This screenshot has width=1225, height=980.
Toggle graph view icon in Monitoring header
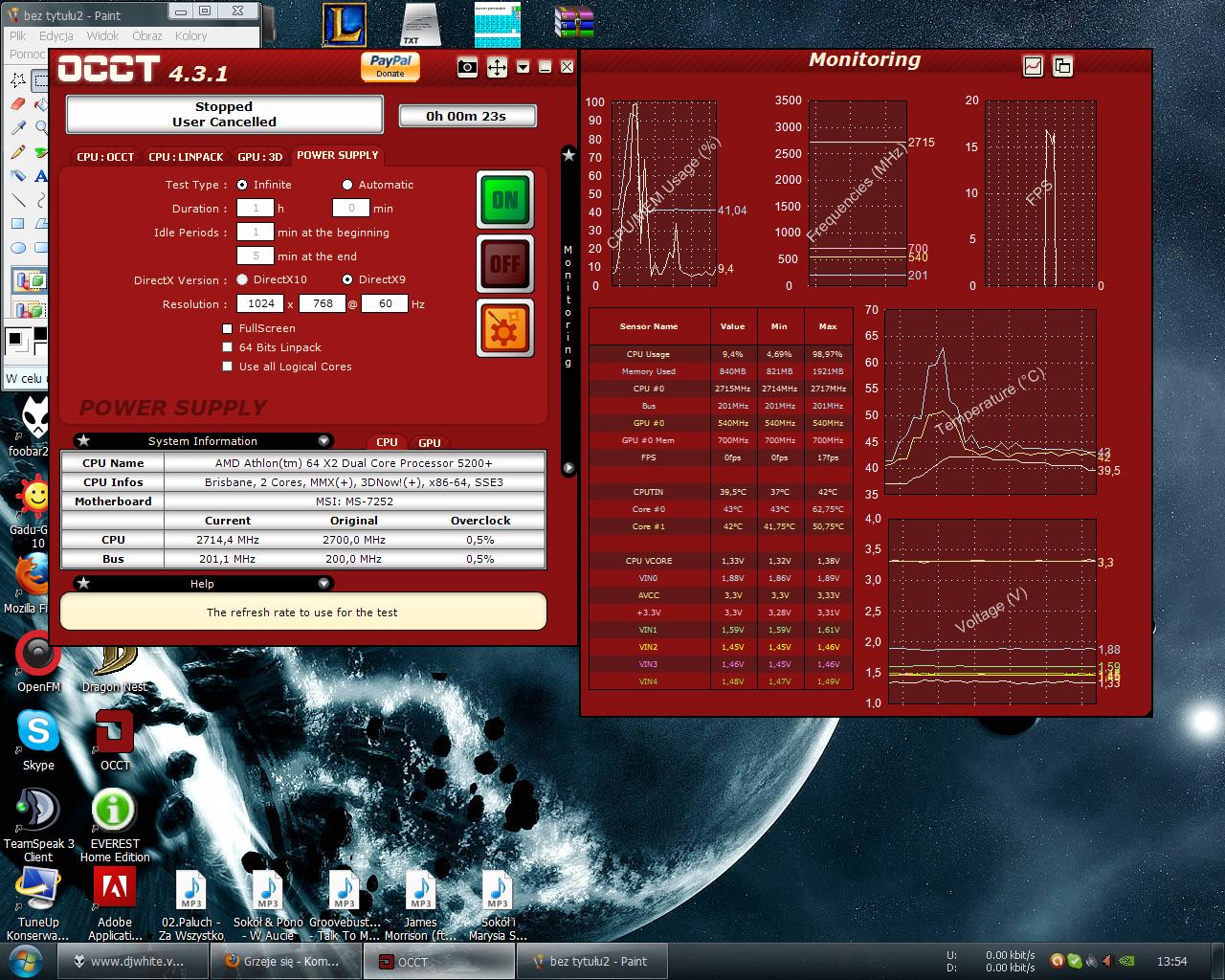(x=1034, y=66)
